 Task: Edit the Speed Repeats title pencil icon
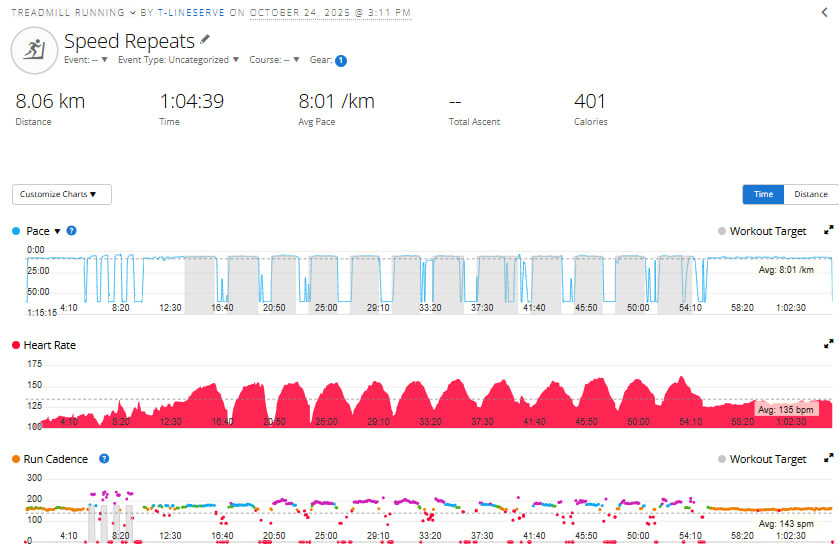205,40
